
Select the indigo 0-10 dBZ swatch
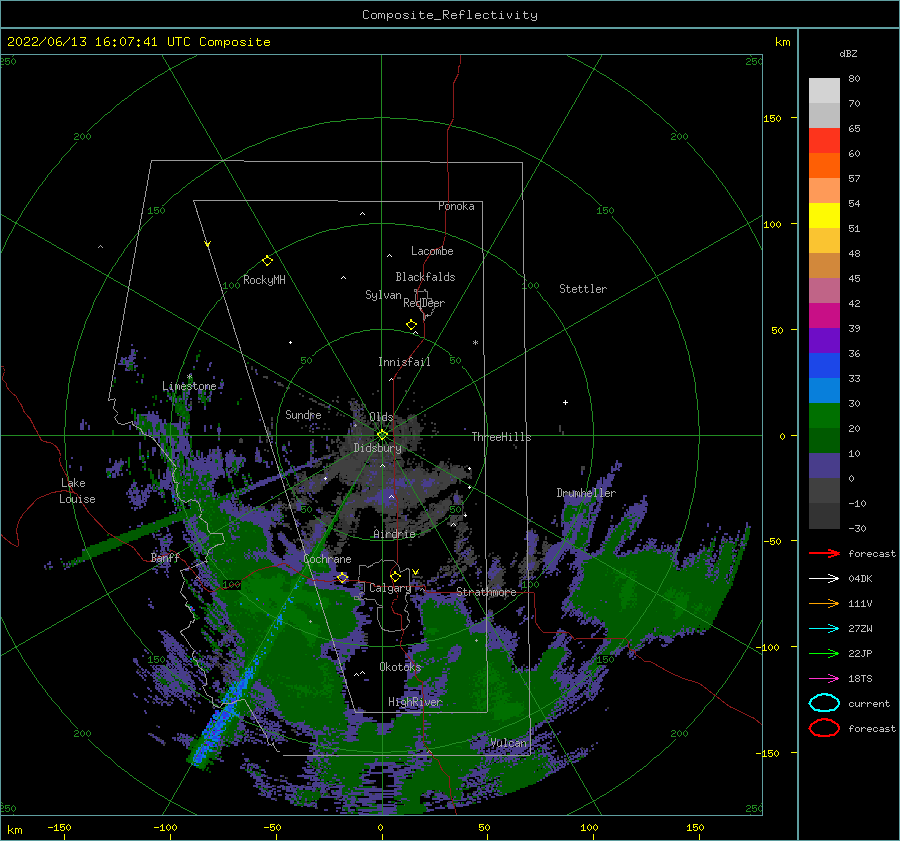pyautogui.click(x=824, y=465)
